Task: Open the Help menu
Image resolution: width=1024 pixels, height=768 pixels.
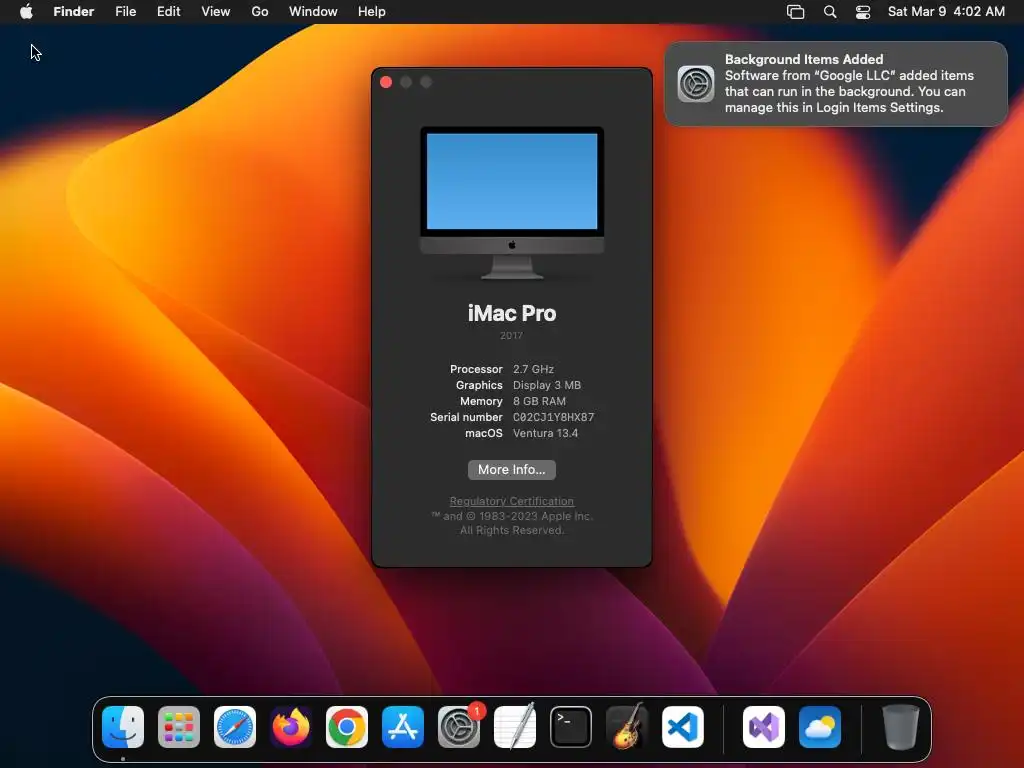Action: click(372, 12)
